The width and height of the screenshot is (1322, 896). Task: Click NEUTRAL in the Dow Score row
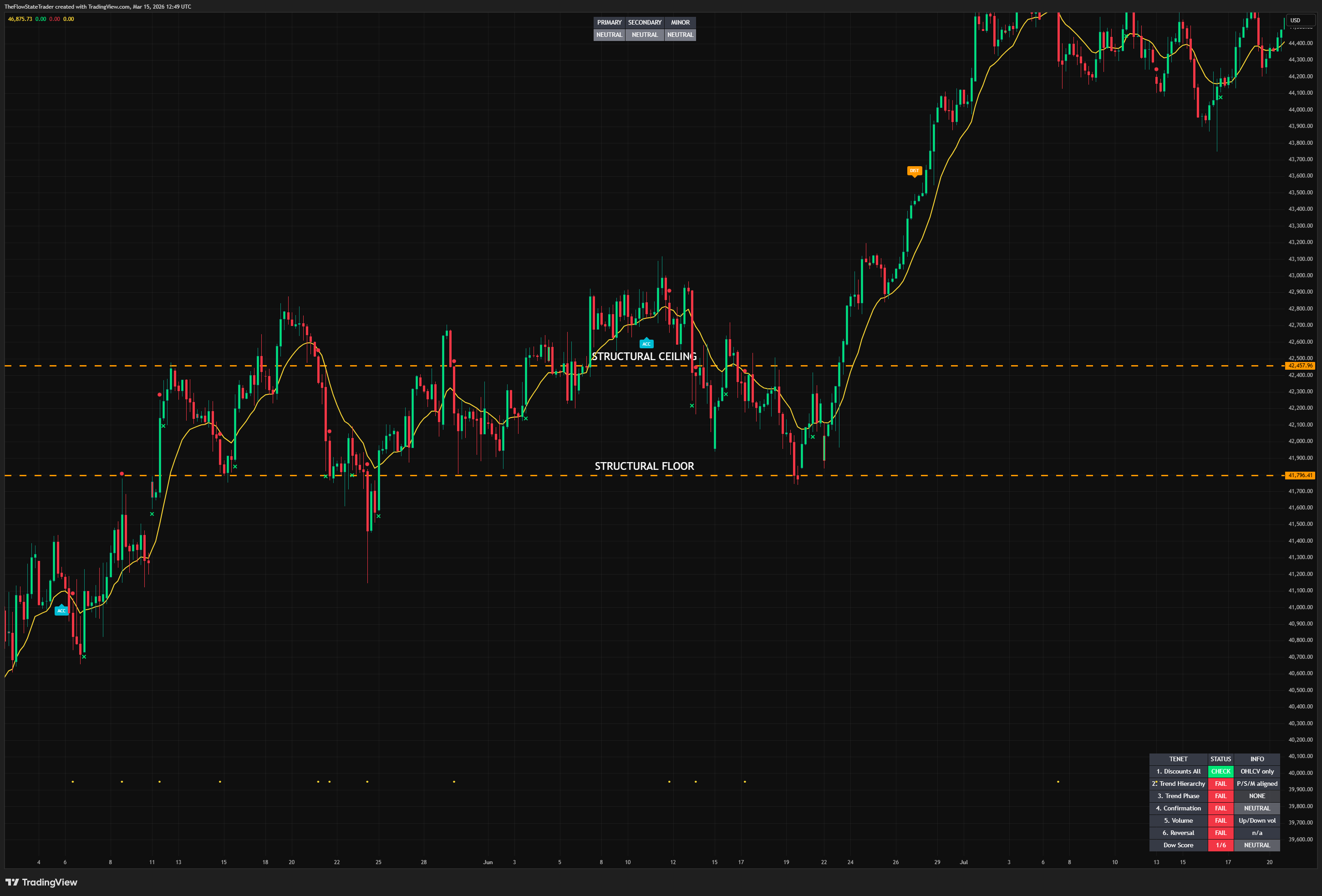click(x=1257, y=845)
